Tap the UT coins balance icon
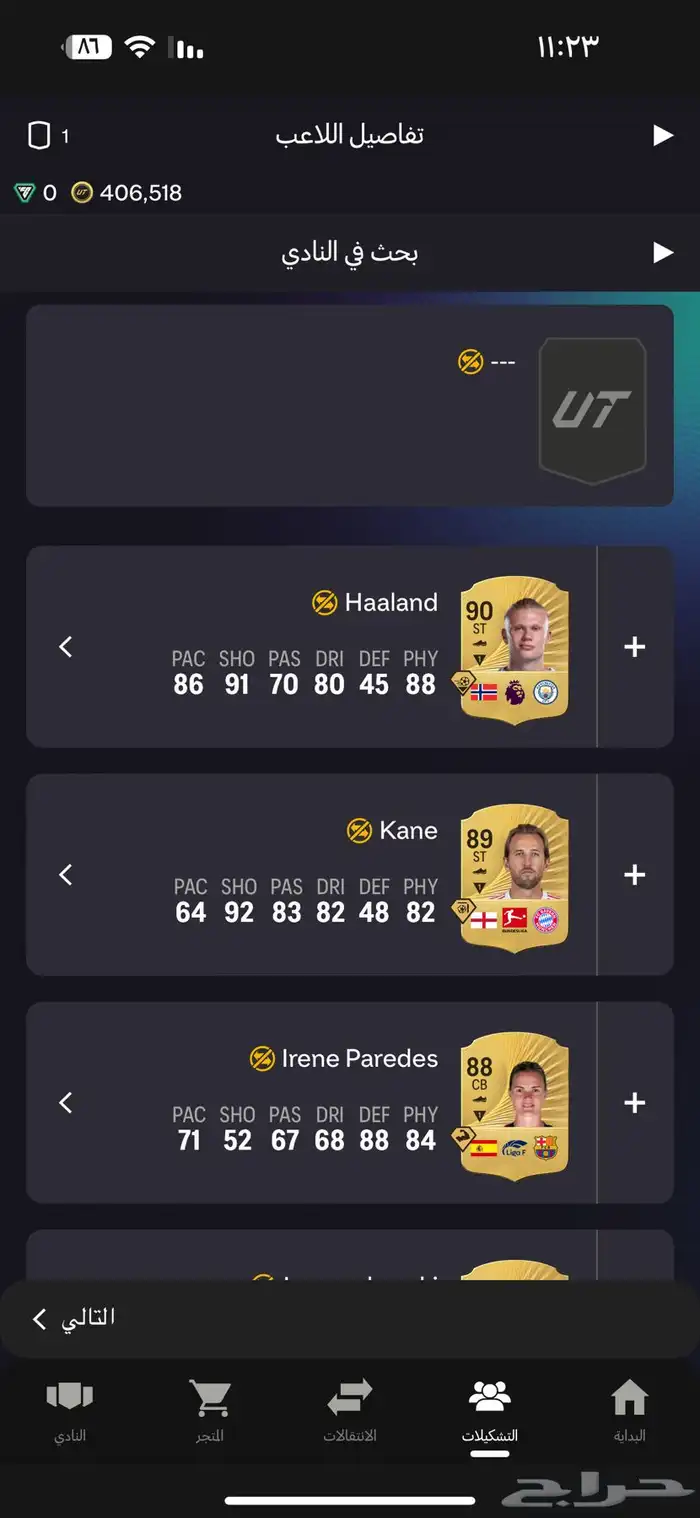This screenshot has height=1518, width=700. (82, 193)
